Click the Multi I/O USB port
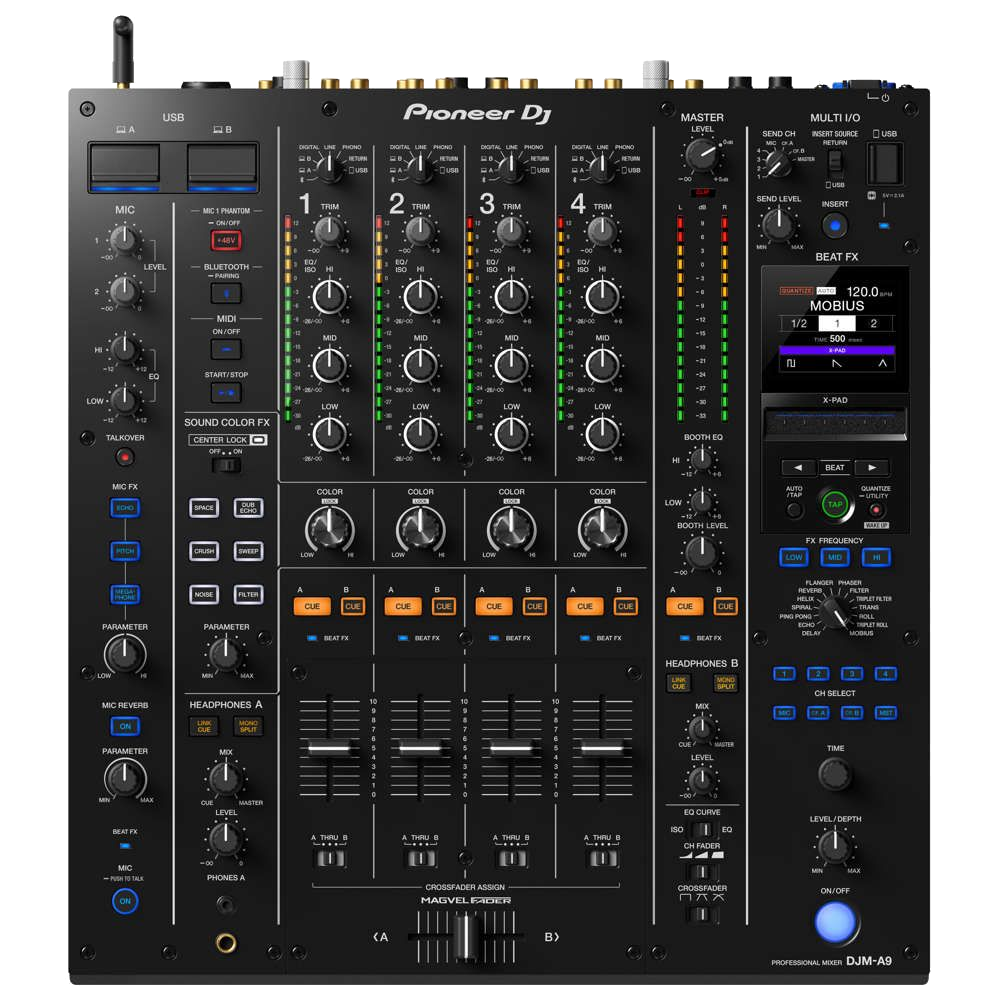The image size is (1000, 1000). [885, 163]
